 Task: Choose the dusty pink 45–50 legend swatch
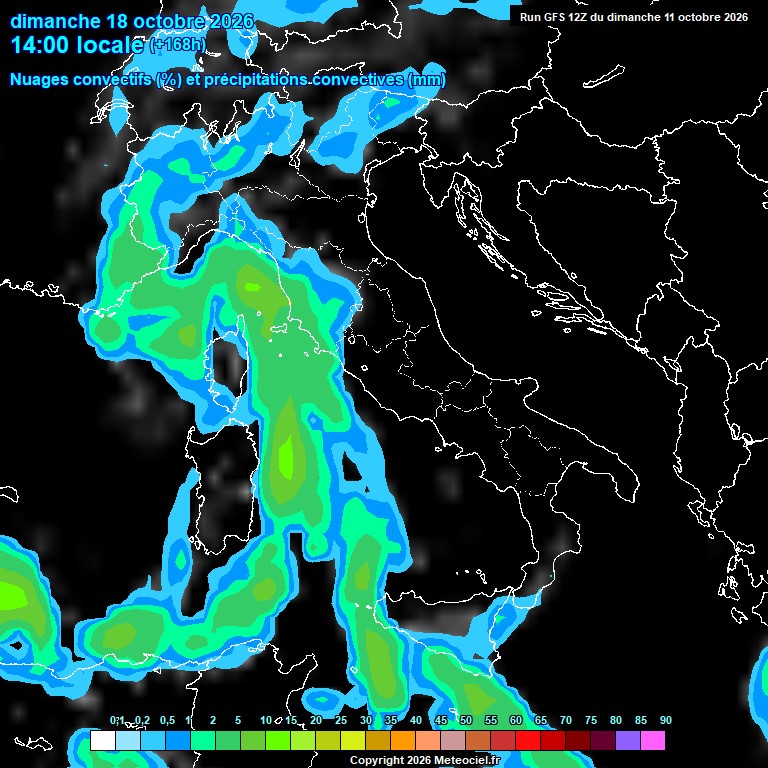pos(453,740)
